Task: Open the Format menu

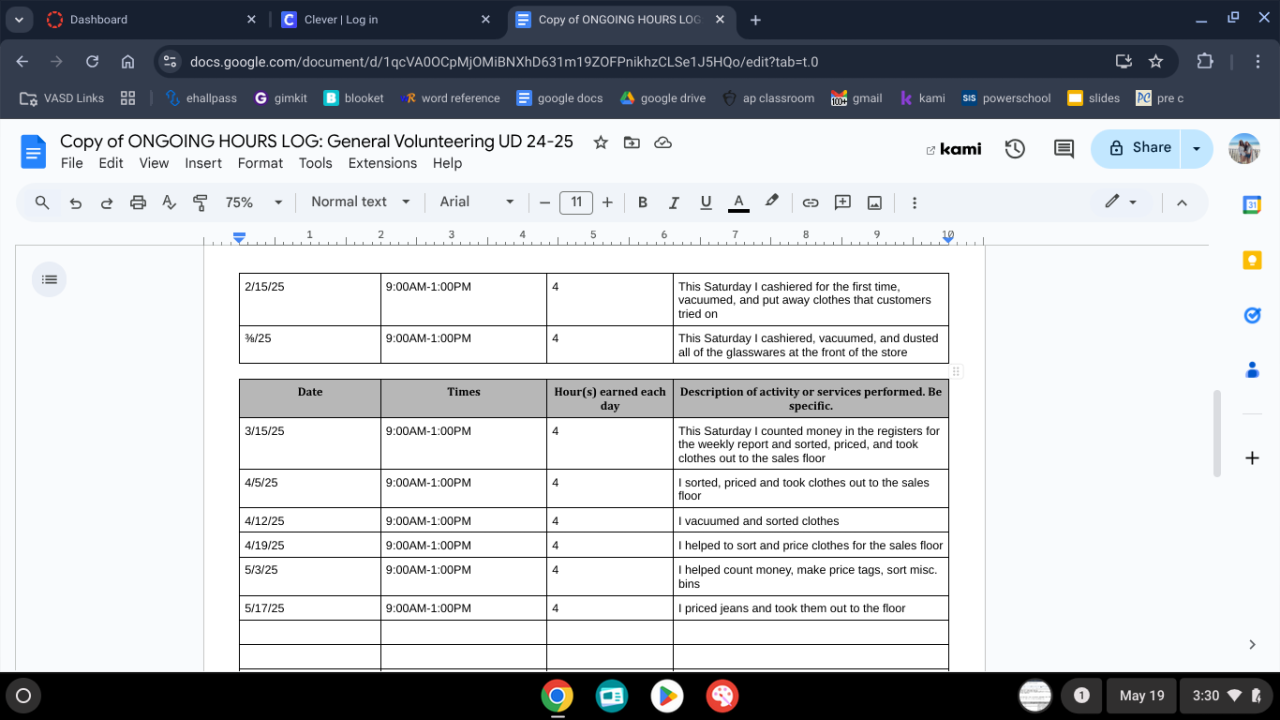Action: [x=260, y=163]
